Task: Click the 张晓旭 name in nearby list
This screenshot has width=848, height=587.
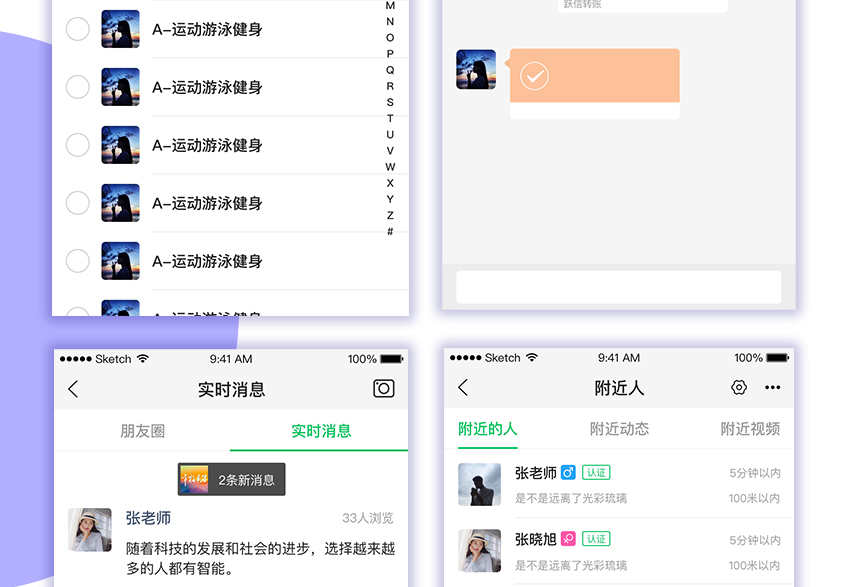Action: [535, 539]
